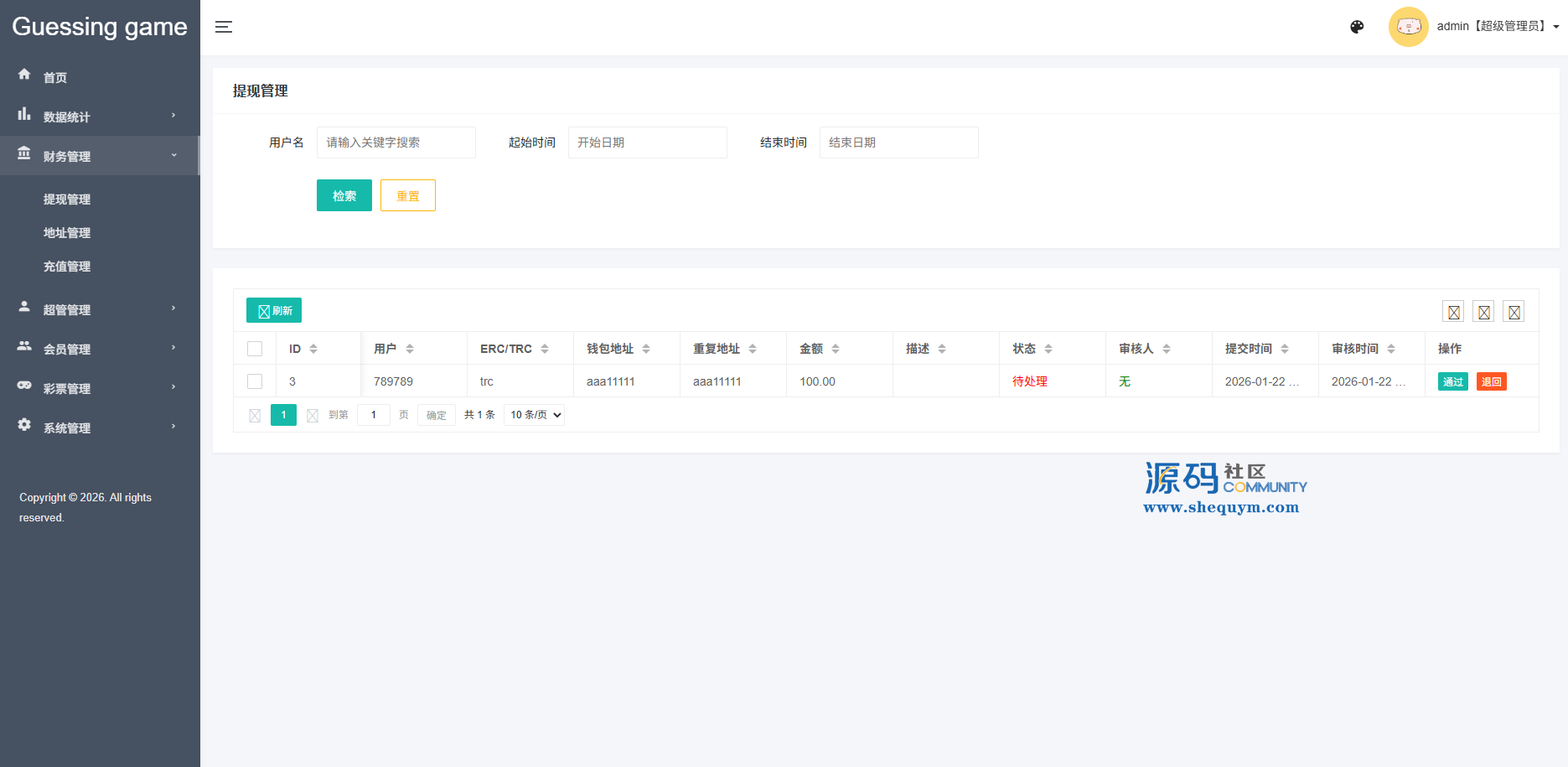Expand the admin user dropdown menu

click(x=1556, y=27)
